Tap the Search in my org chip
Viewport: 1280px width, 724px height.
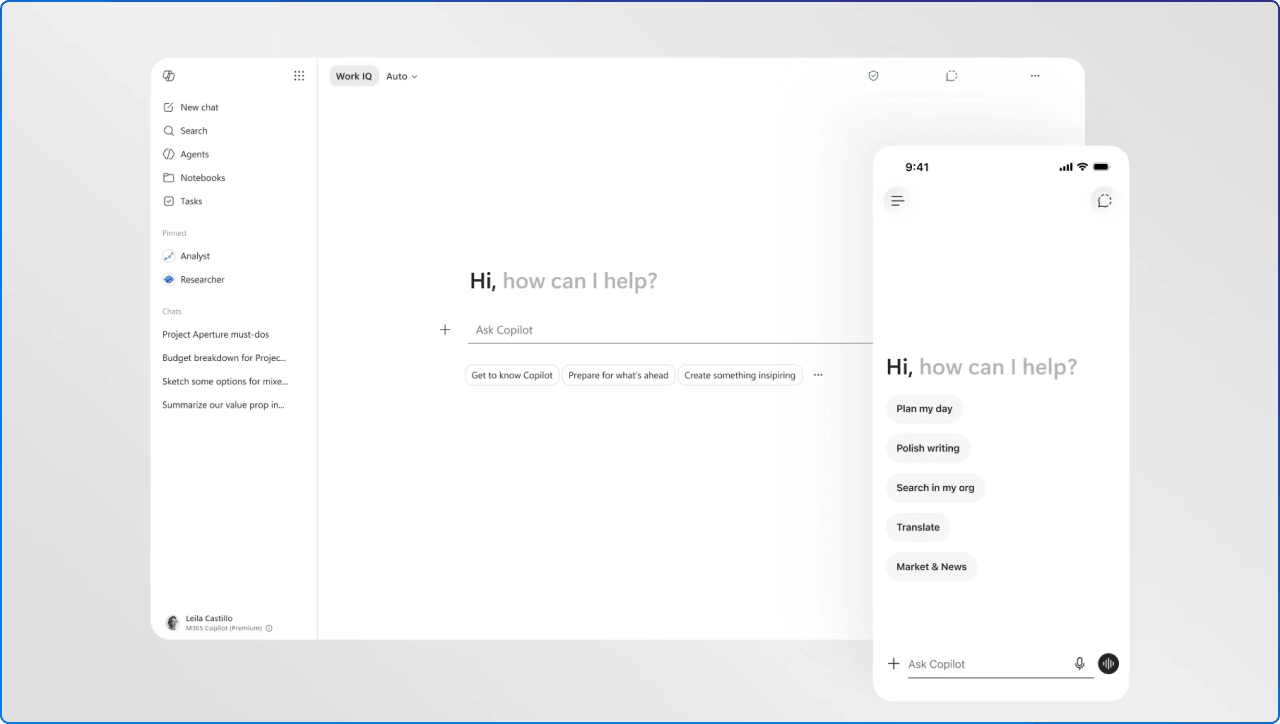pos(935,488)
